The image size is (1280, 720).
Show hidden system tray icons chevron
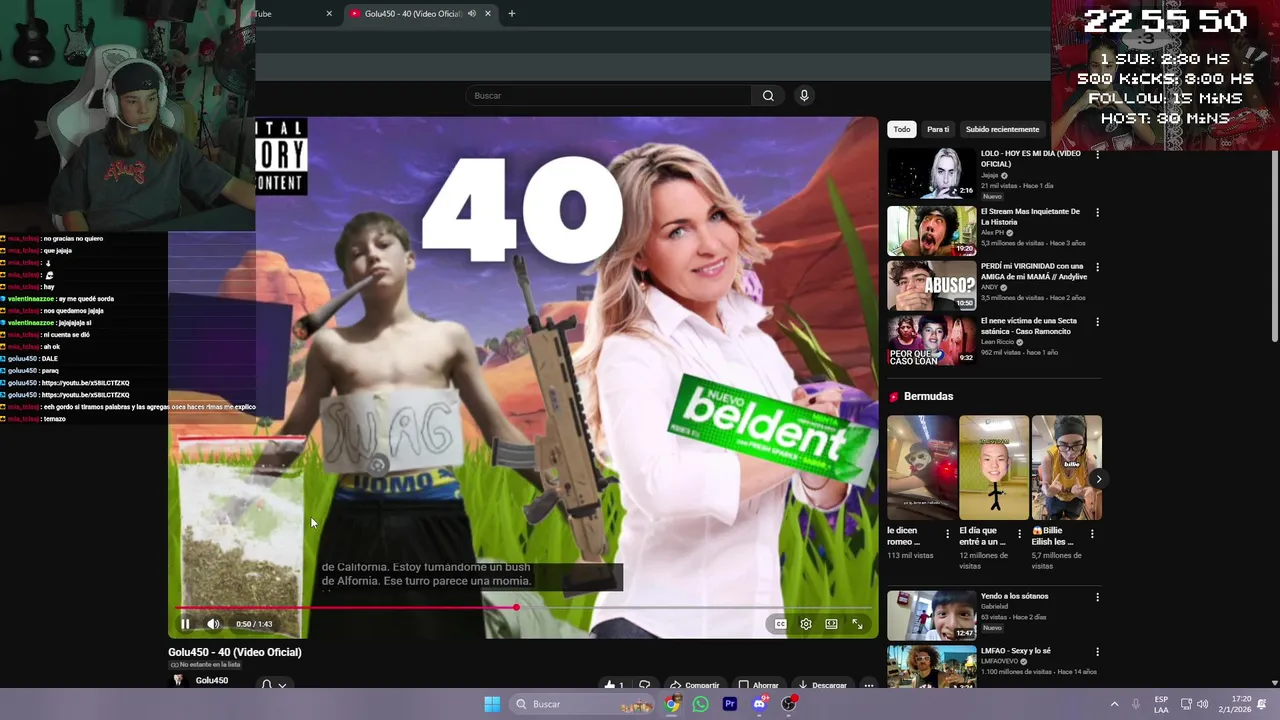pos(1114,704)
